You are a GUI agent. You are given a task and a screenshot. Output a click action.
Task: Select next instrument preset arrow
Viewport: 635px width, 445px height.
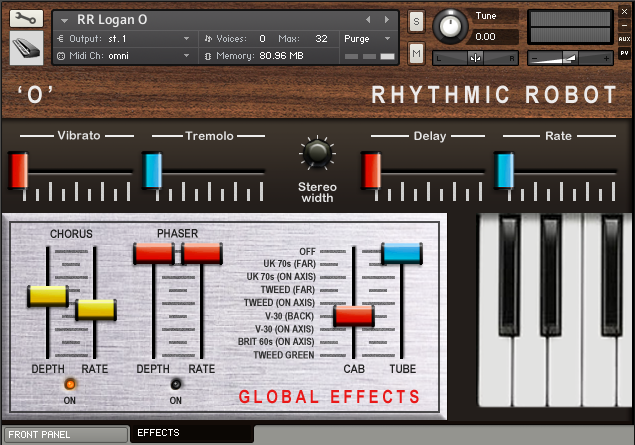coord(387,19)
